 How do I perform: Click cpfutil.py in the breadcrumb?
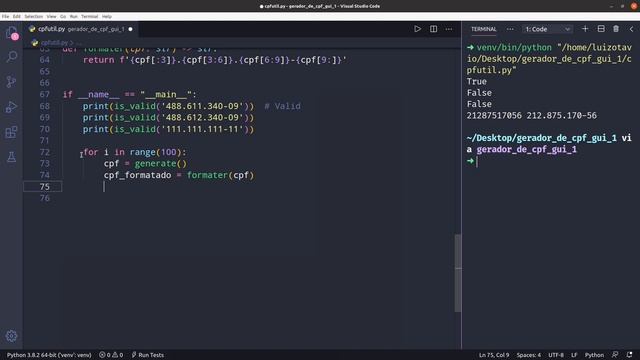pos(54,42)
